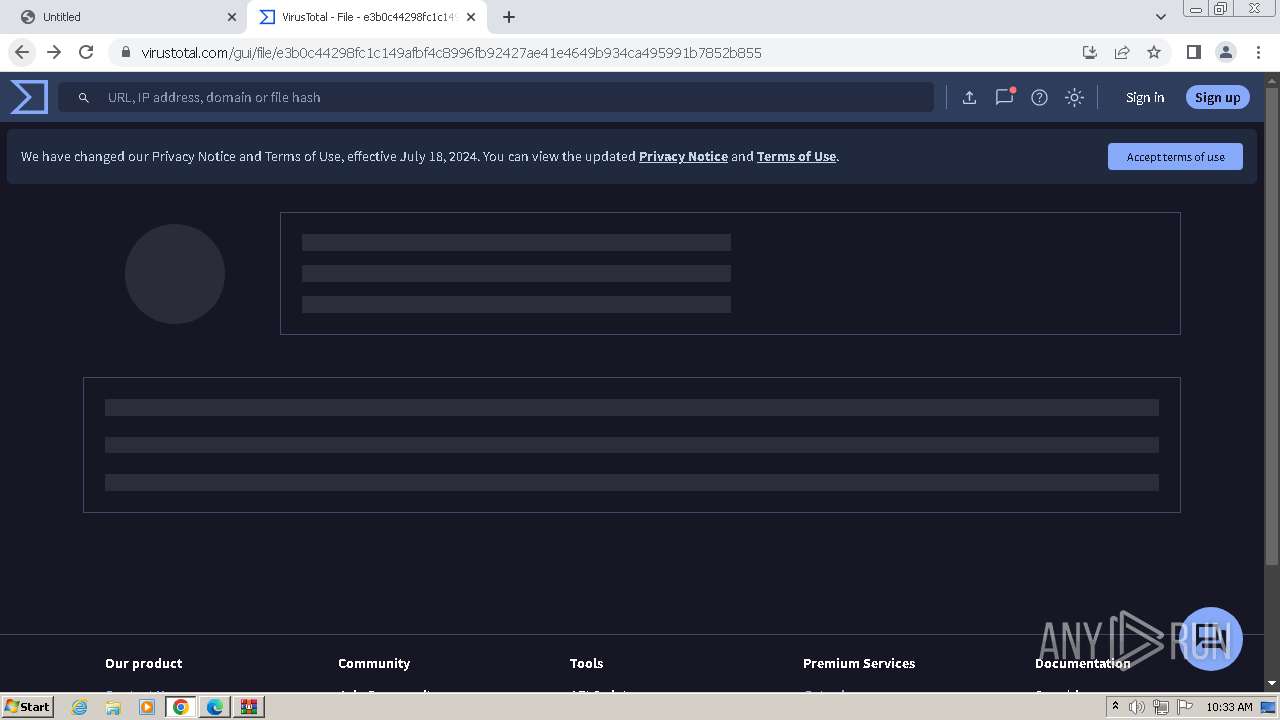Select the VirusTotal - File tab
The image size is (1280, 720).
367,17
